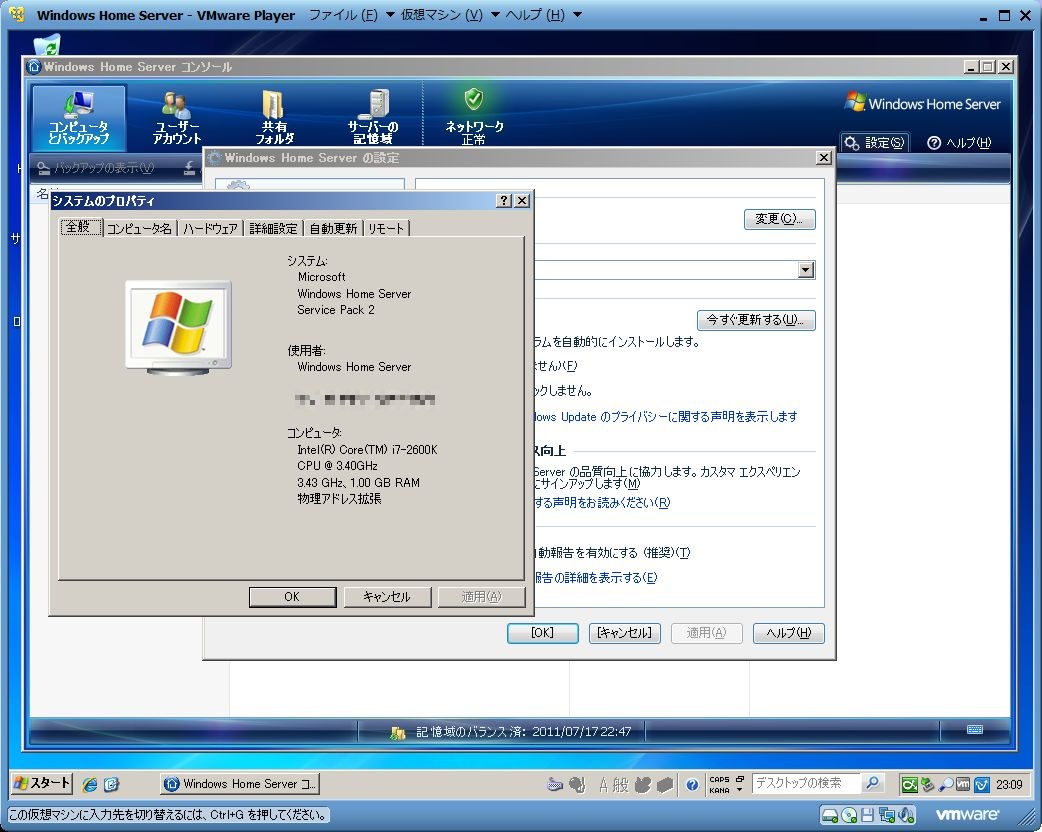Image resolution: width=1042 pixels, height=832 pixels.
Task: Expand the 仮想マシン menu dropdown arrow
Action: point(495,15)
